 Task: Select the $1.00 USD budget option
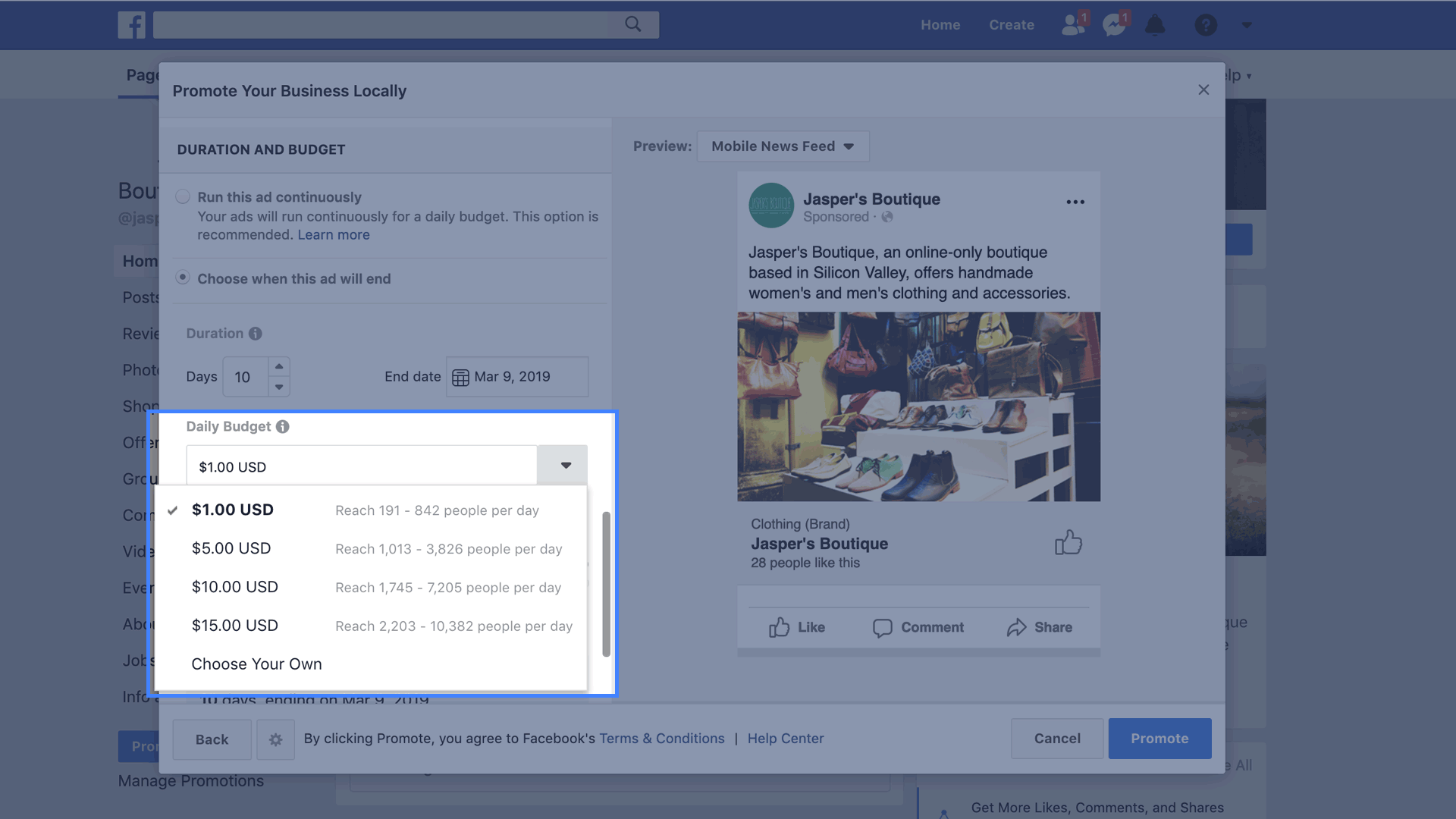[371, 510]
